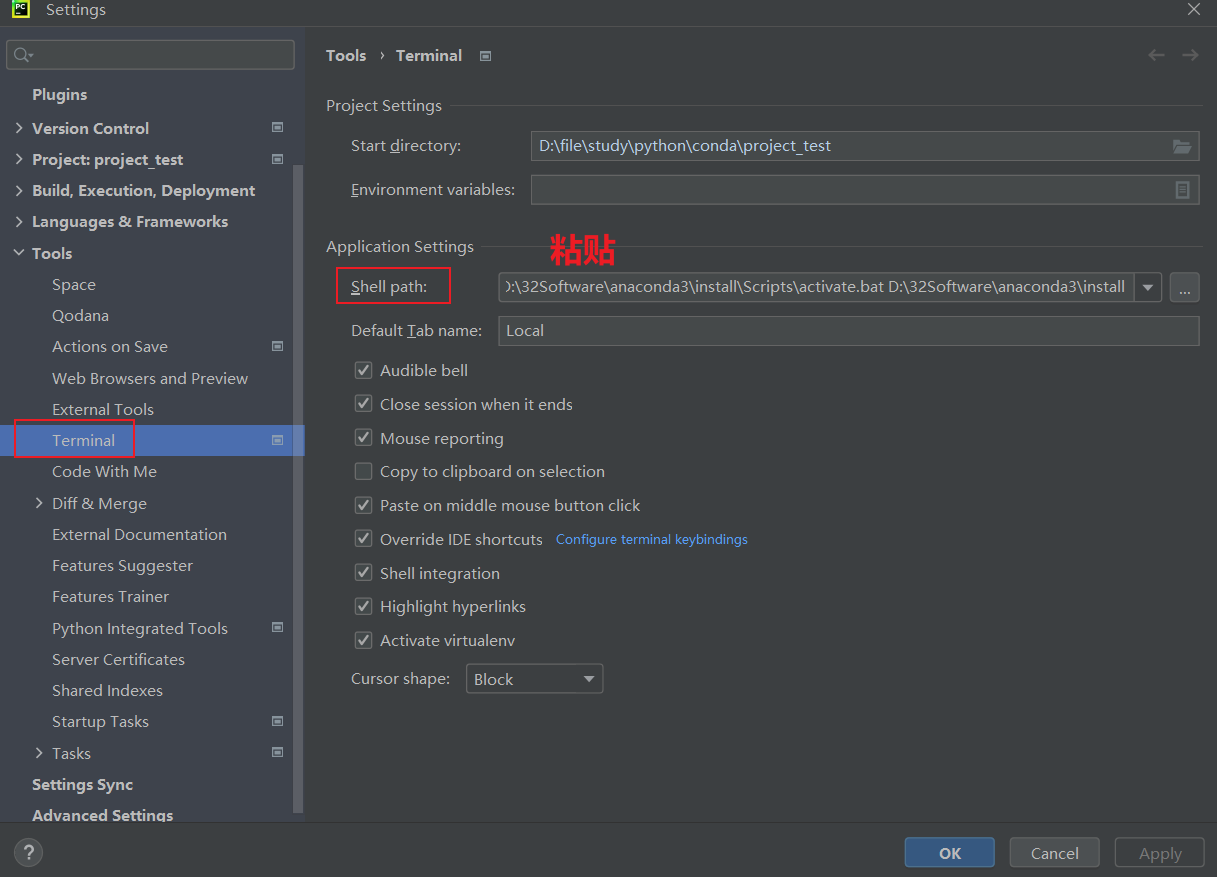Select the Plugins settings page

59,94
